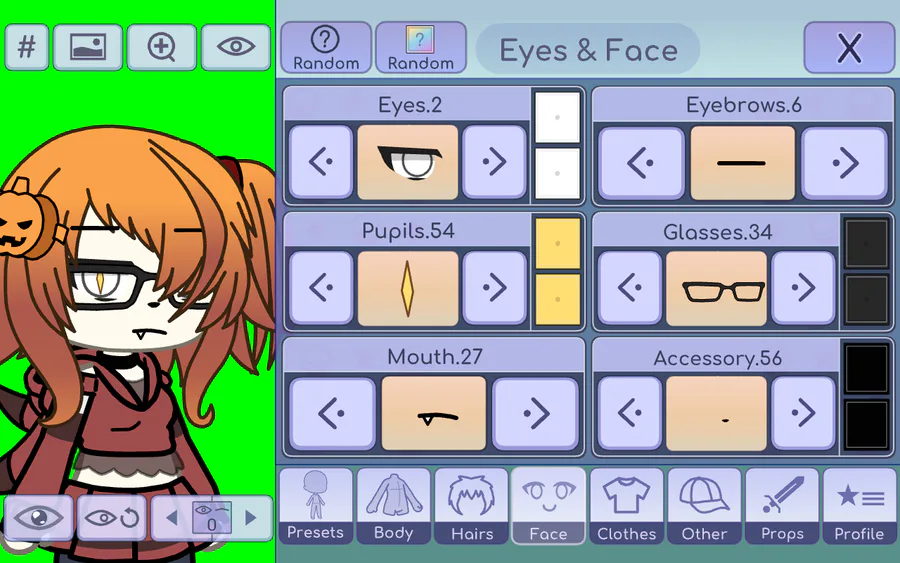Go to next Accessory style arrow
This screenshot has height=563, width=900.
point(803,413)
